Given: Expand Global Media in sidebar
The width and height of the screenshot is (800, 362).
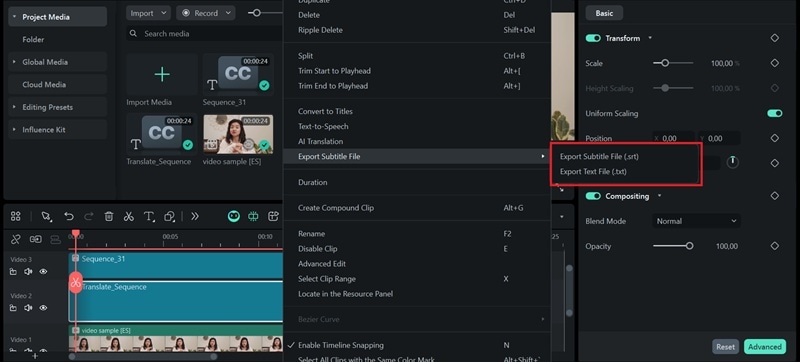Looking at the screenshot, I should click(14, 62).
